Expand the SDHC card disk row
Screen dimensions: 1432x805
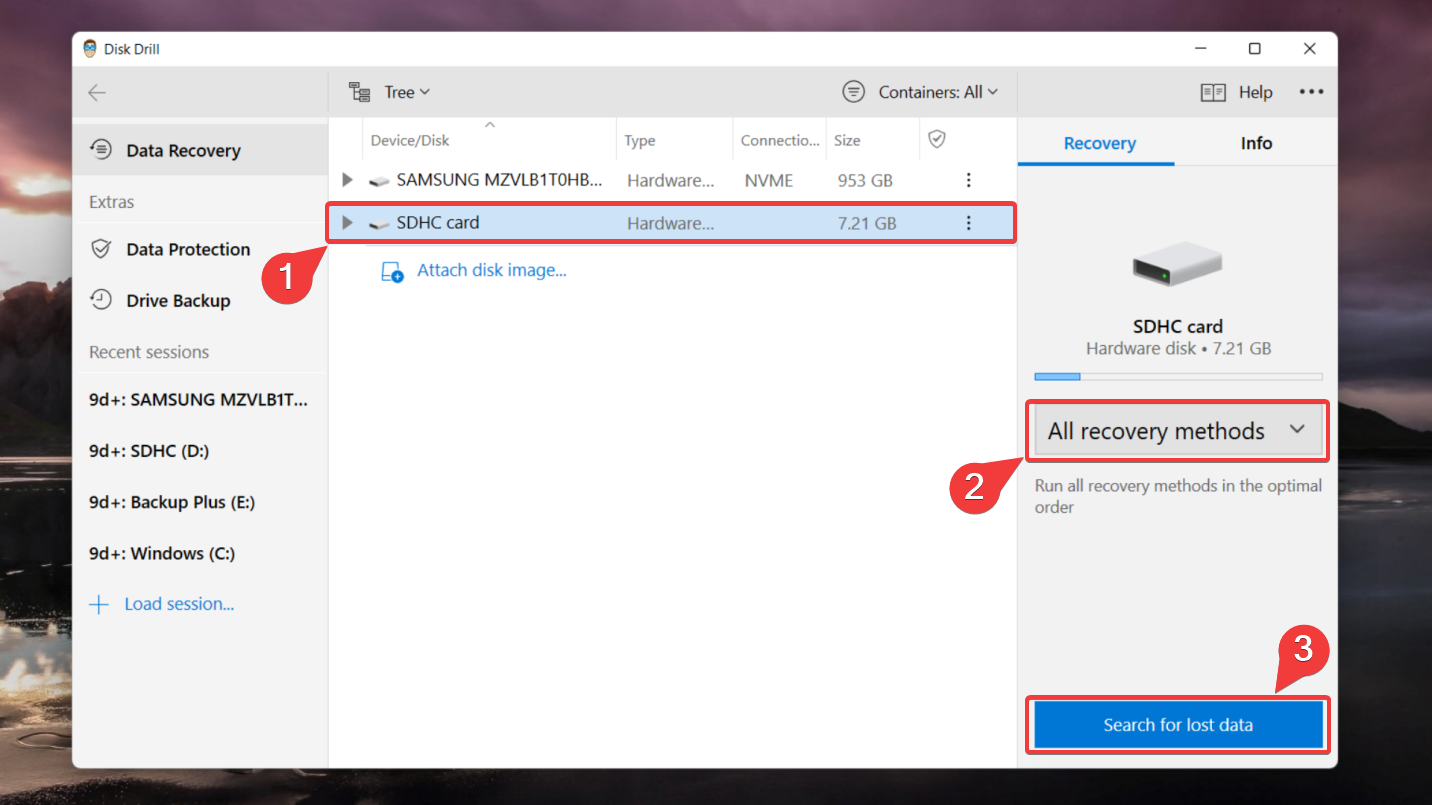click(x=347, y=222)
